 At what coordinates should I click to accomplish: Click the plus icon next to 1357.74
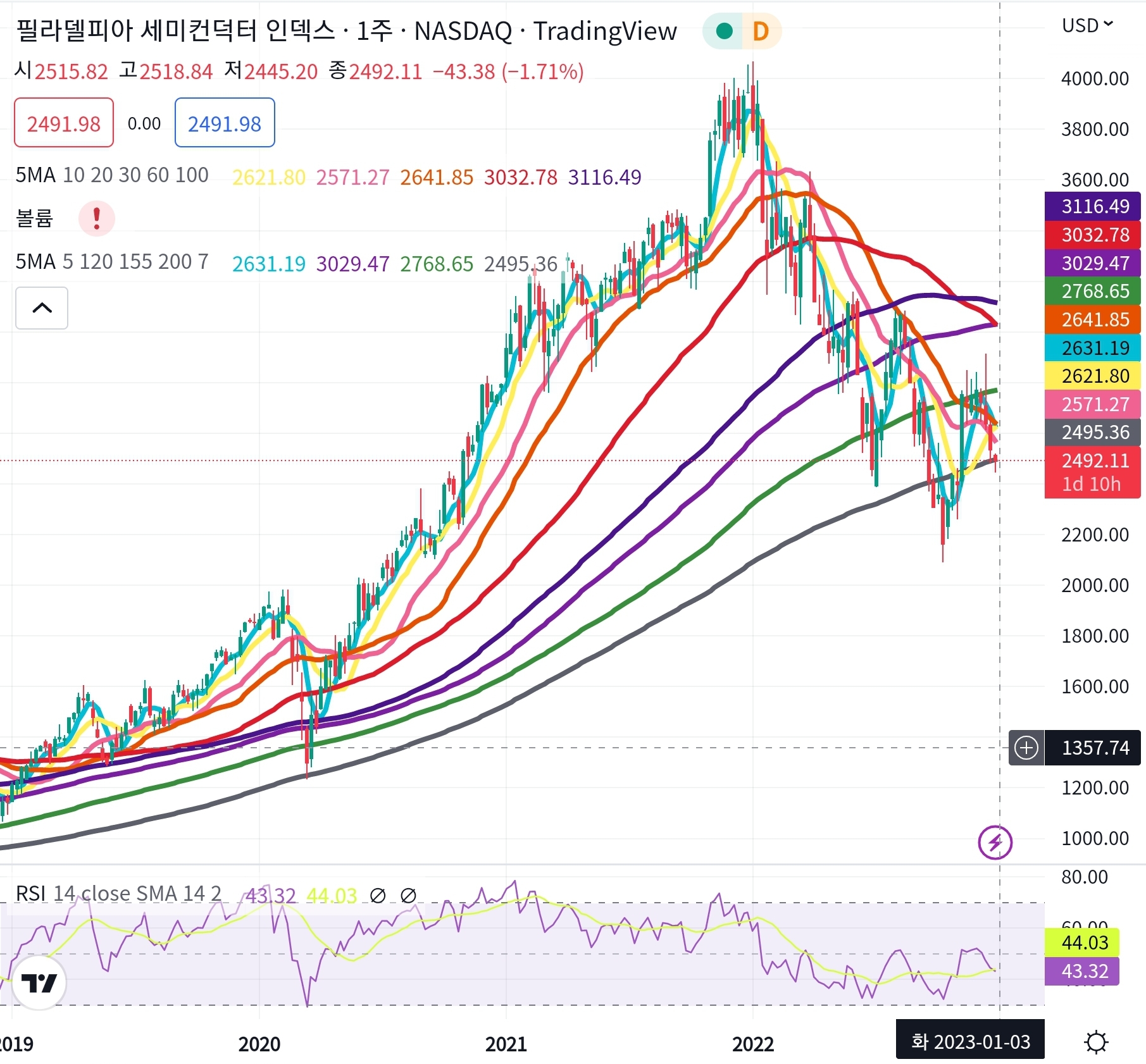pyautogui.click(x=1026, y=748)
